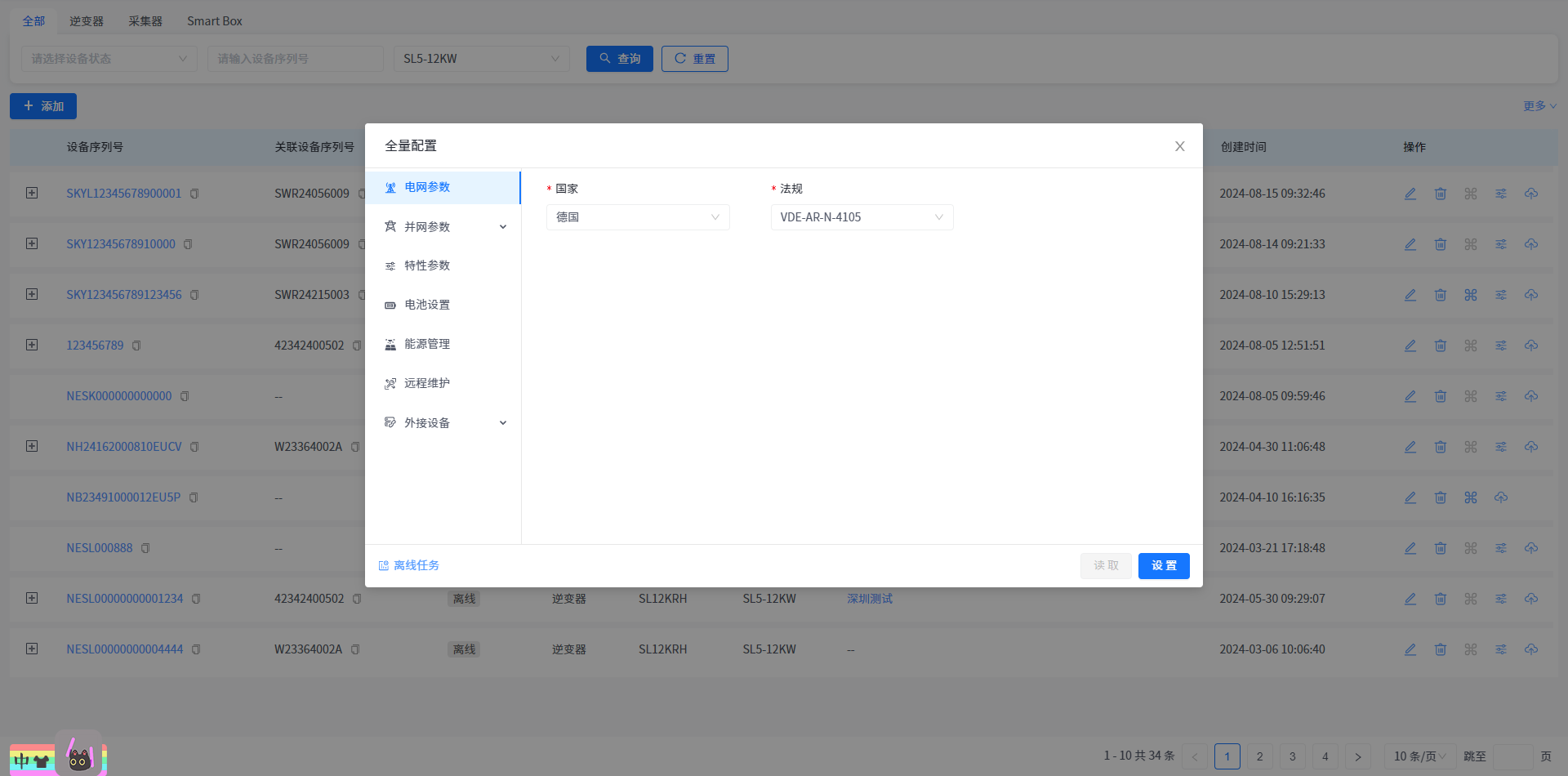Close the 全量配置 dialog
This screenshot has height=776, width=1568.
(x=1179, y=146)
